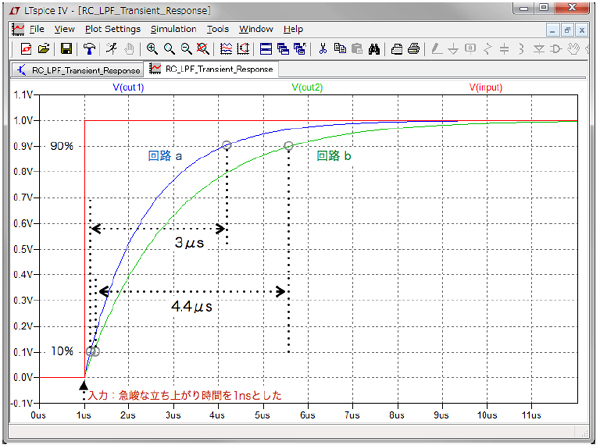
Task: Open Control Panel with the hammer icon
Action: pyautogui.click(x=90, y=48)
